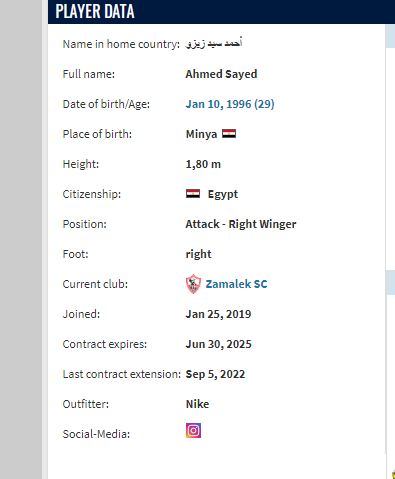Click the Minya place of birth text
395x479 pixels.
[201, 134]
